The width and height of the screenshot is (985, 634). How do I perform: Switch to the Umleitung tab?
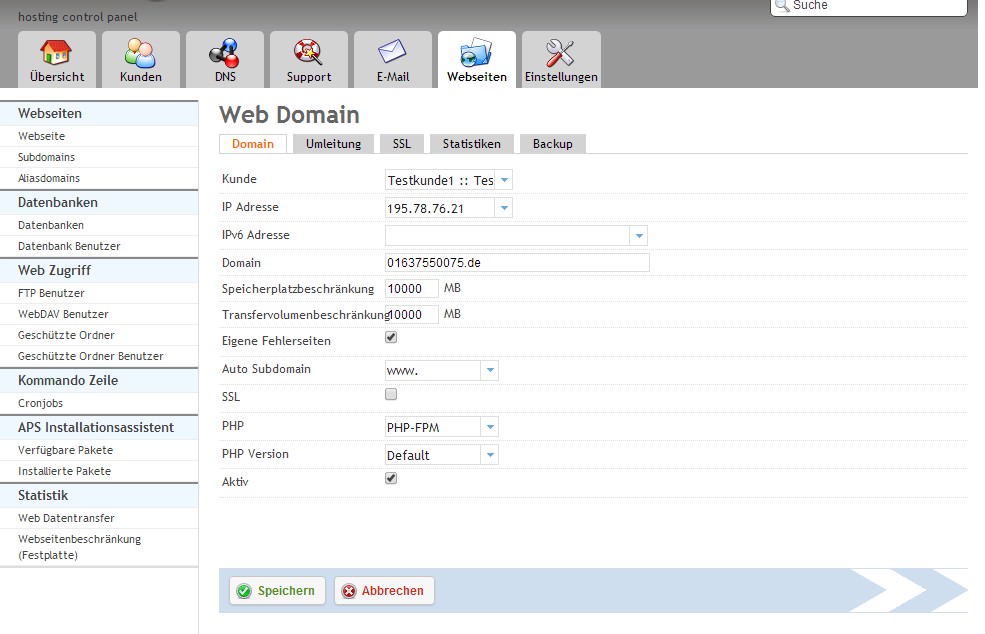[x=333, y=144]
